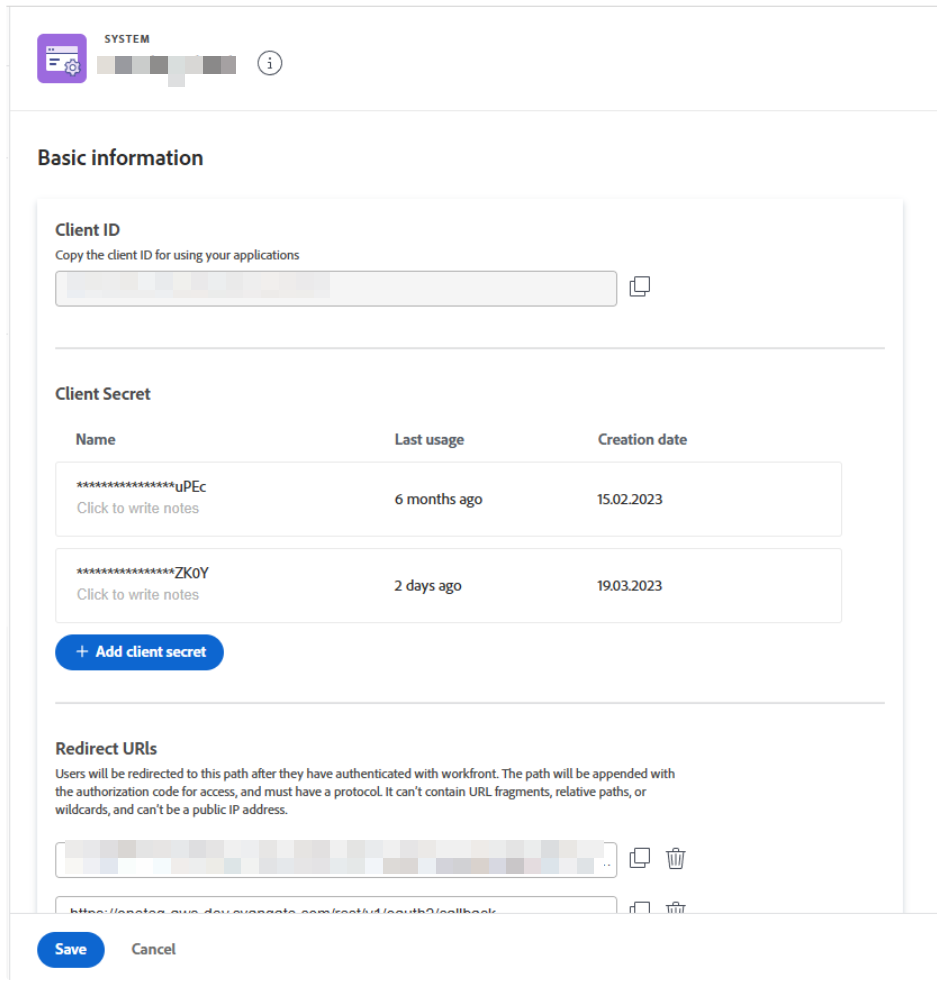
Task: Focus the second redirect URL field
Action: [x=335, y=908]
